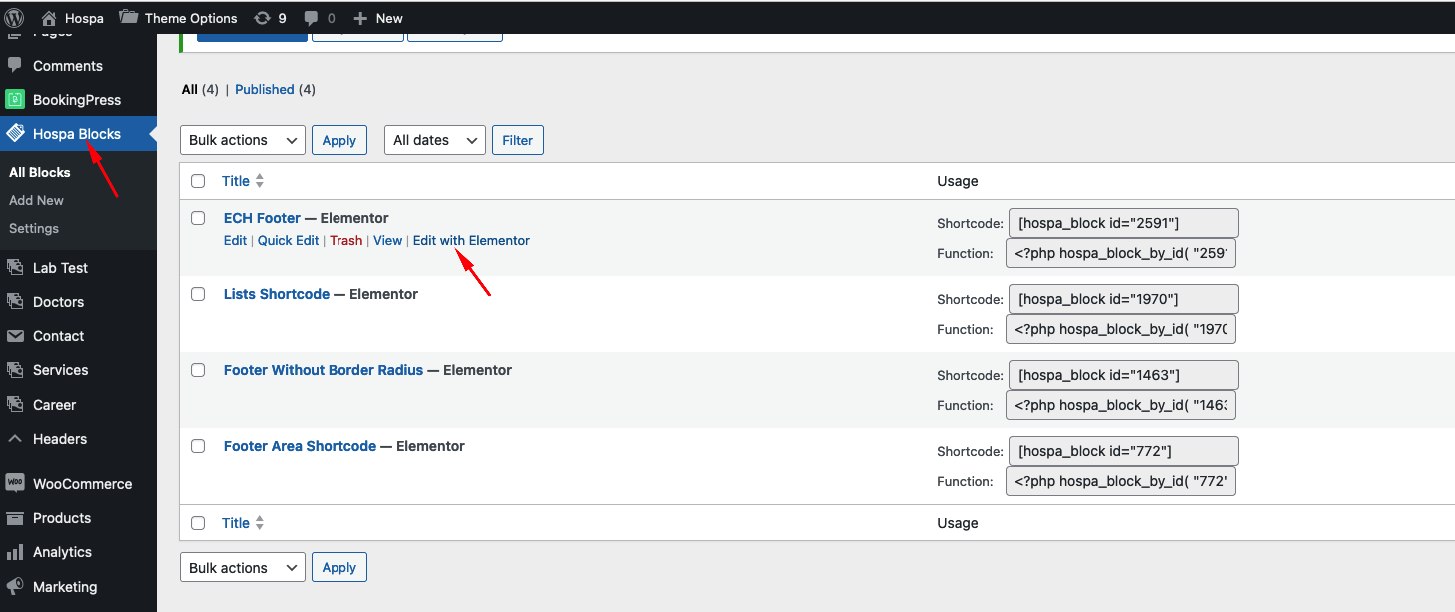The width and height of the screenshot is (1455, 612).
Task: Select the PHP function field for block 1463
Action: coord(1121,405)
